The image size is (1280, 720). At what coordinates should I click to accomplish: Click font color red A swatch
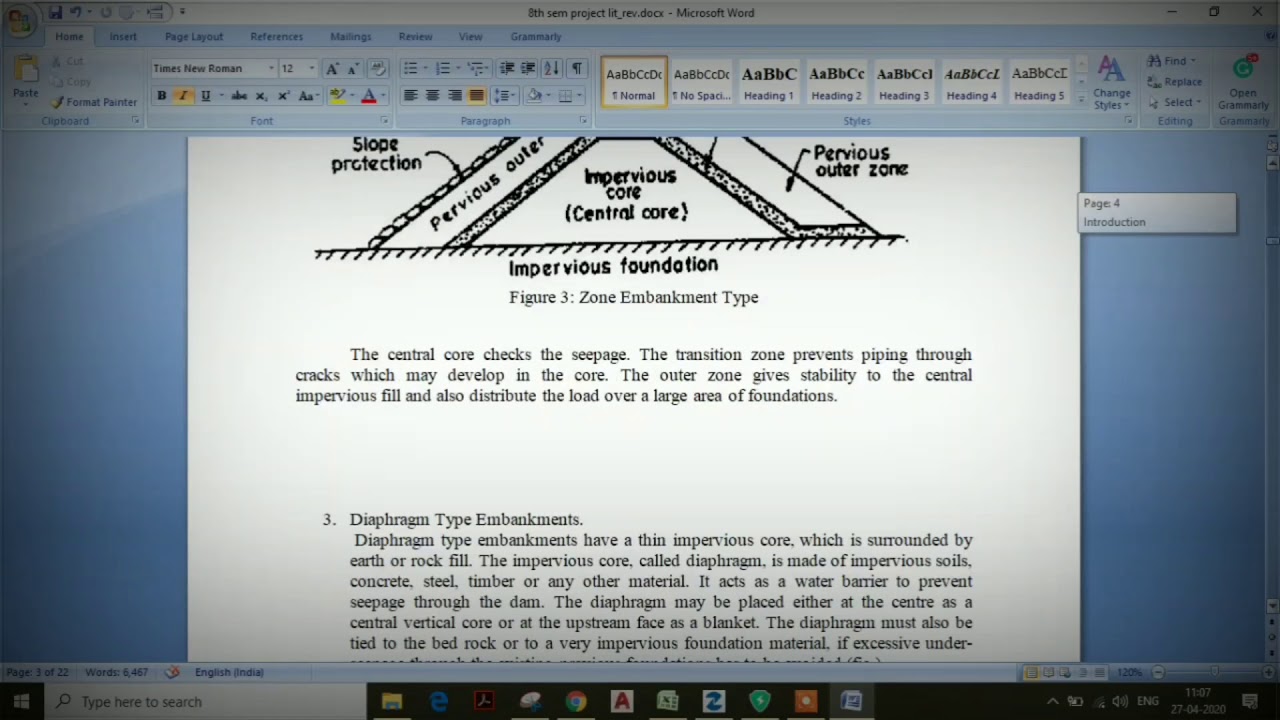pos(368,96)
